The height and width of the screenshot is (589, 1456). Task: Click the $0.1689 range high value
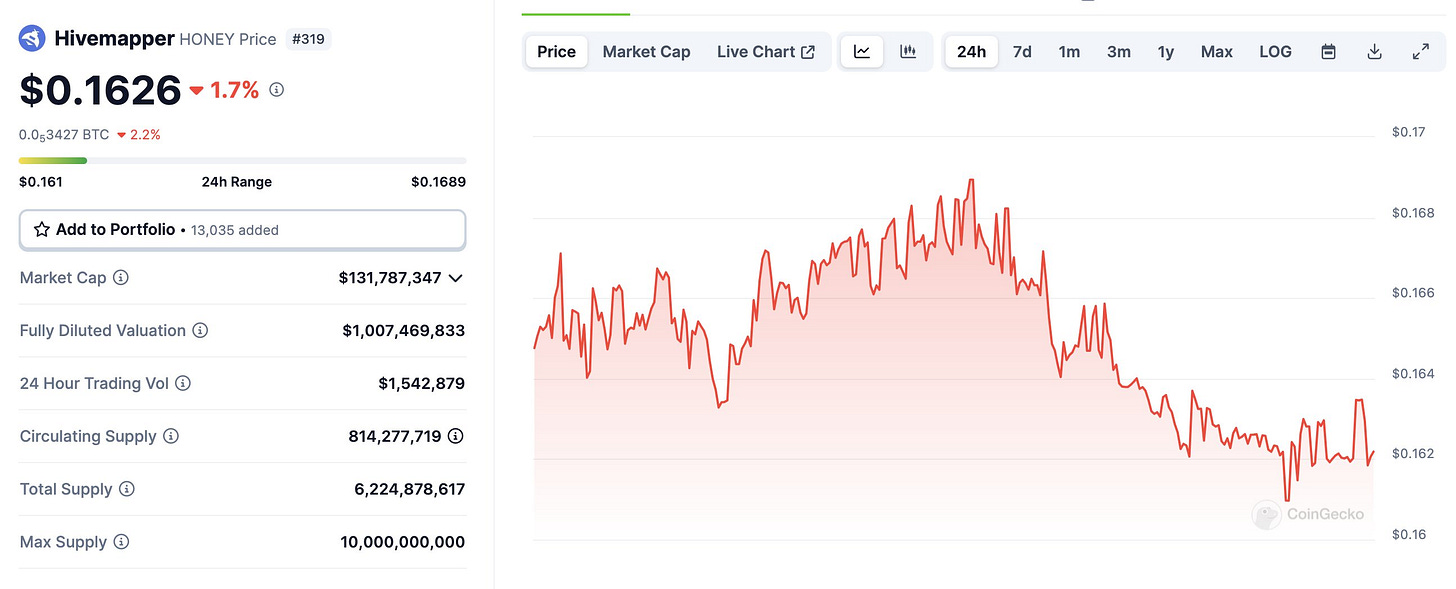coord(438,182)
